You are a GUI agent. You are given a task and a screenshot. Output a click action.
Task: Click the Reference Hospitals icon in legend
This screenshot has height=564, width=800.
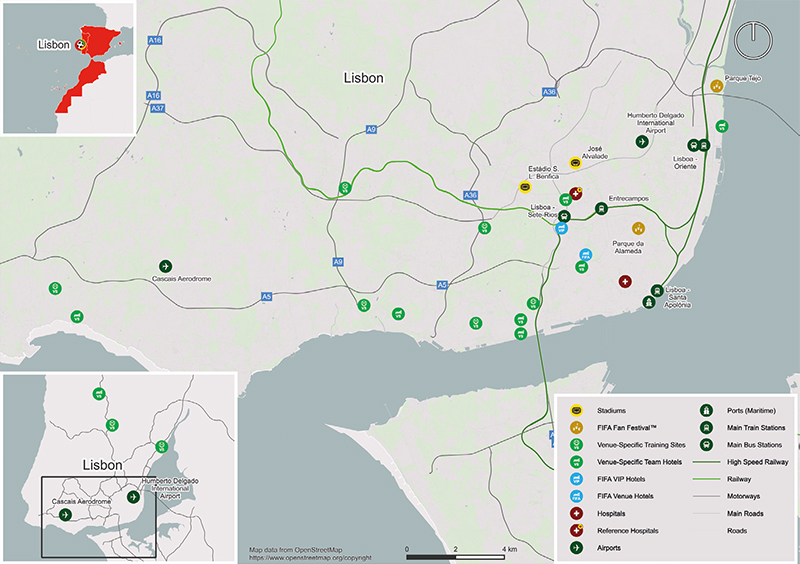[577, 530]
